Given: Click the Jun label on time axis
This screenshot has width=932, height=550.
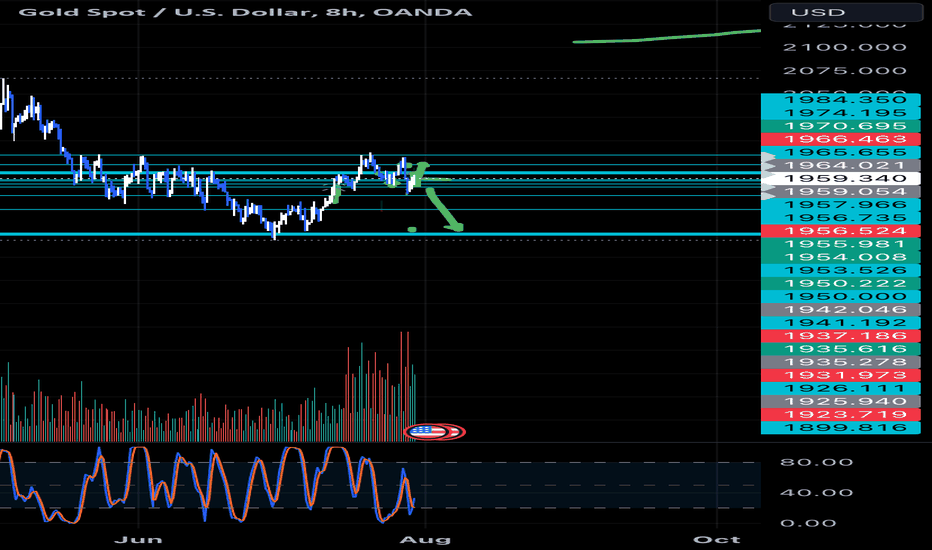Looking at the screenshot, I should tap(138, 539).
